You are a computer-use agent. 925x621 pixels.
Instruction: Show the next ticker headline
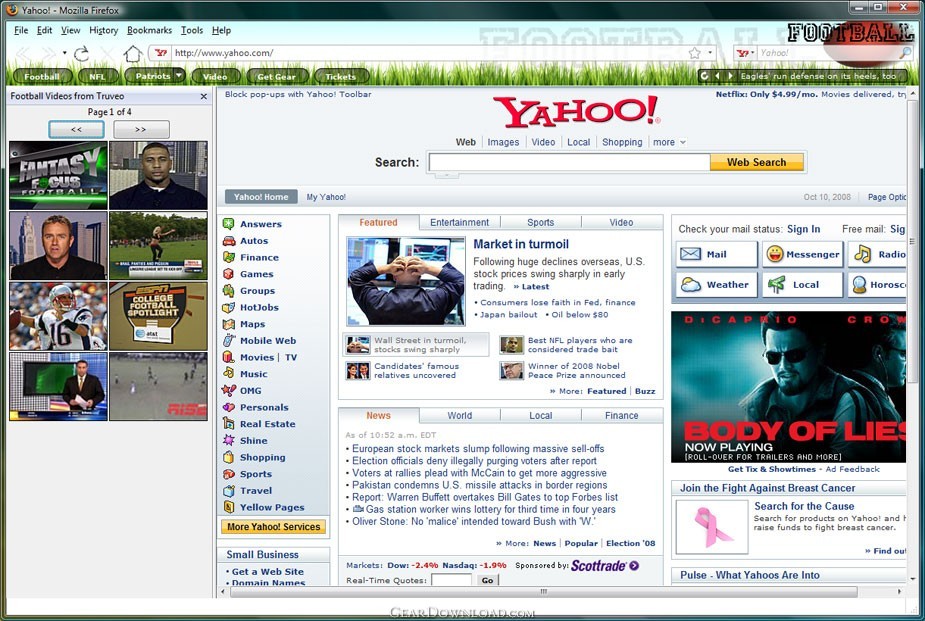pos(730,76)
